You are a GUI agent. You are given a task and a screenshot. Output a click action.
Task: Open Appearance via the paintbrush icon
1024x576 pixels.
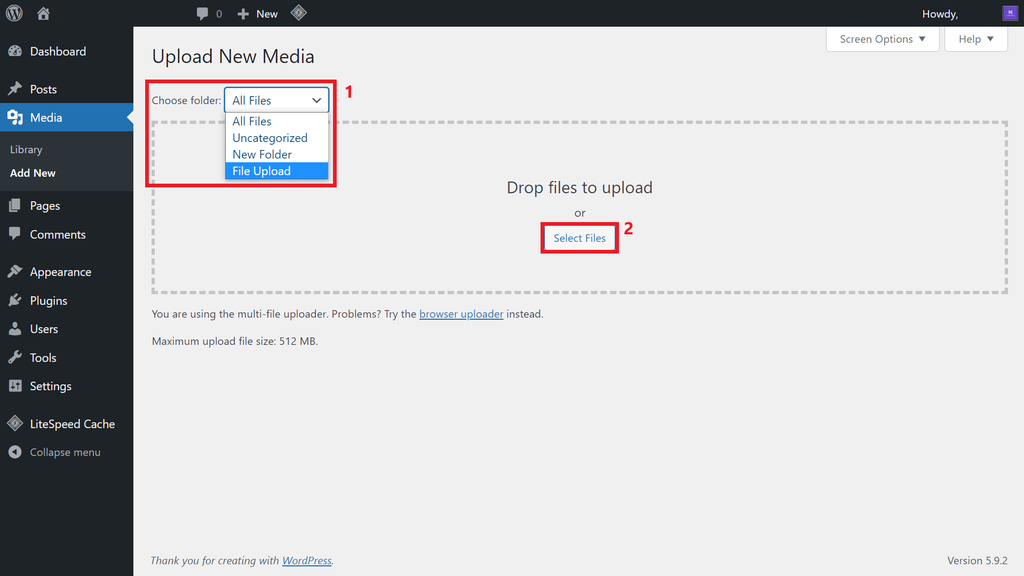click(15, 271)
